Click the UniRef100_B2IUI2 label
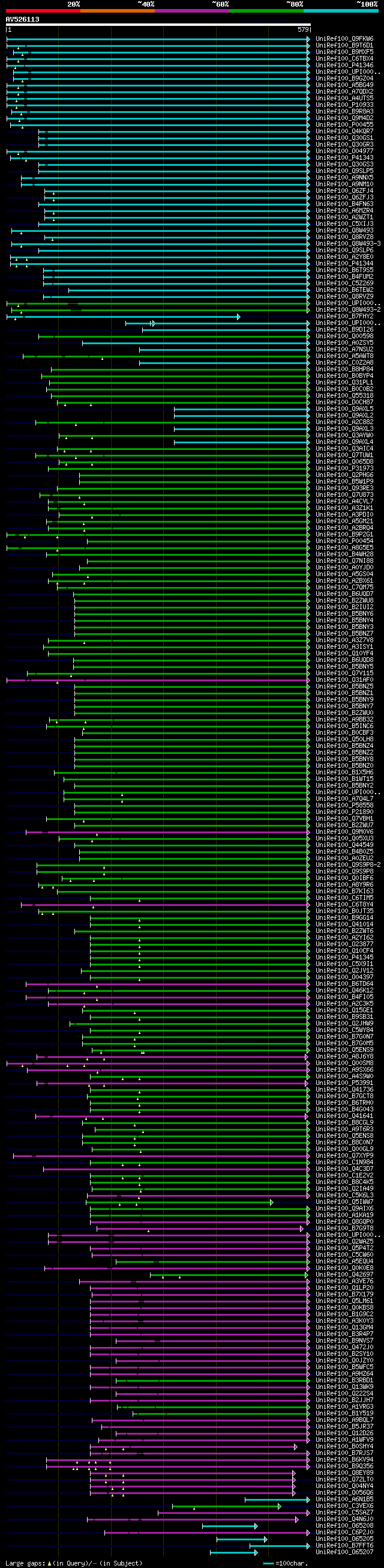This screenshot has width=384, height=1568. pos(344,607)
